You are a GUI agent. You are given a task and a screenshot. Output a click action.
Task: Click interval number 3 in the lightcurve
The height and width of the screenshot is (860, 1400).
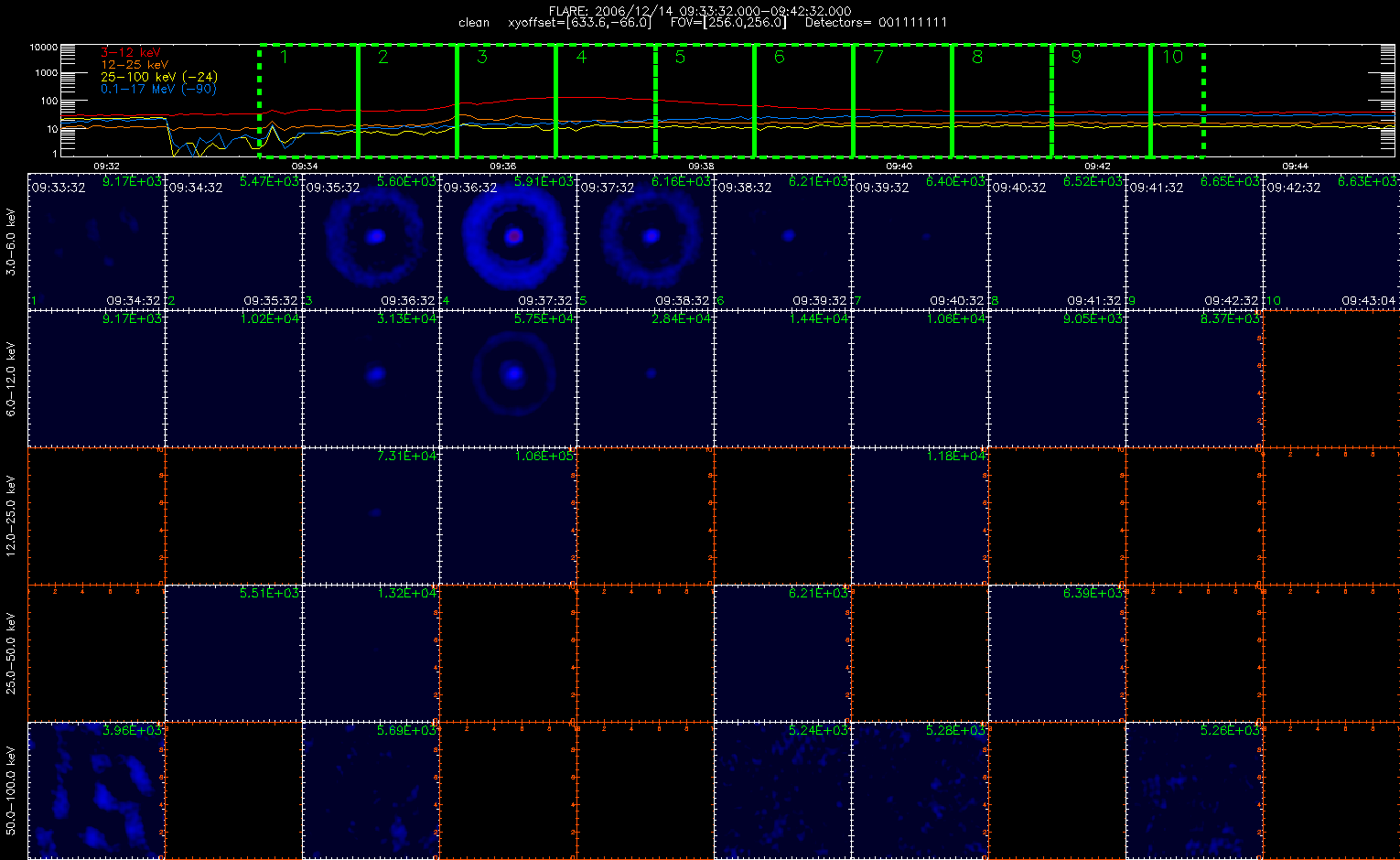tap(482, 57)
